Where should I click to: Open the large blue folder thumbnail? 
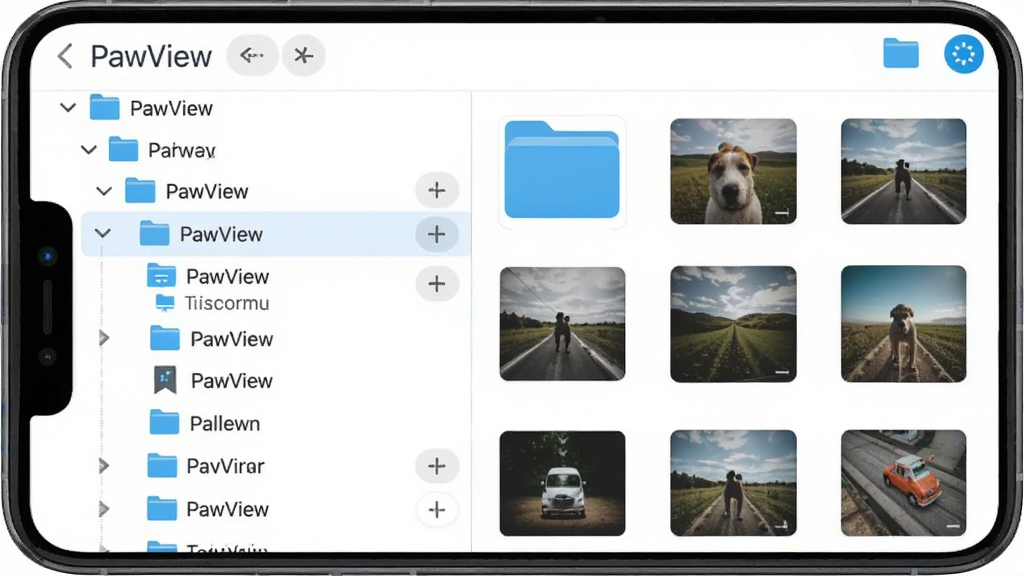point(562,170)
